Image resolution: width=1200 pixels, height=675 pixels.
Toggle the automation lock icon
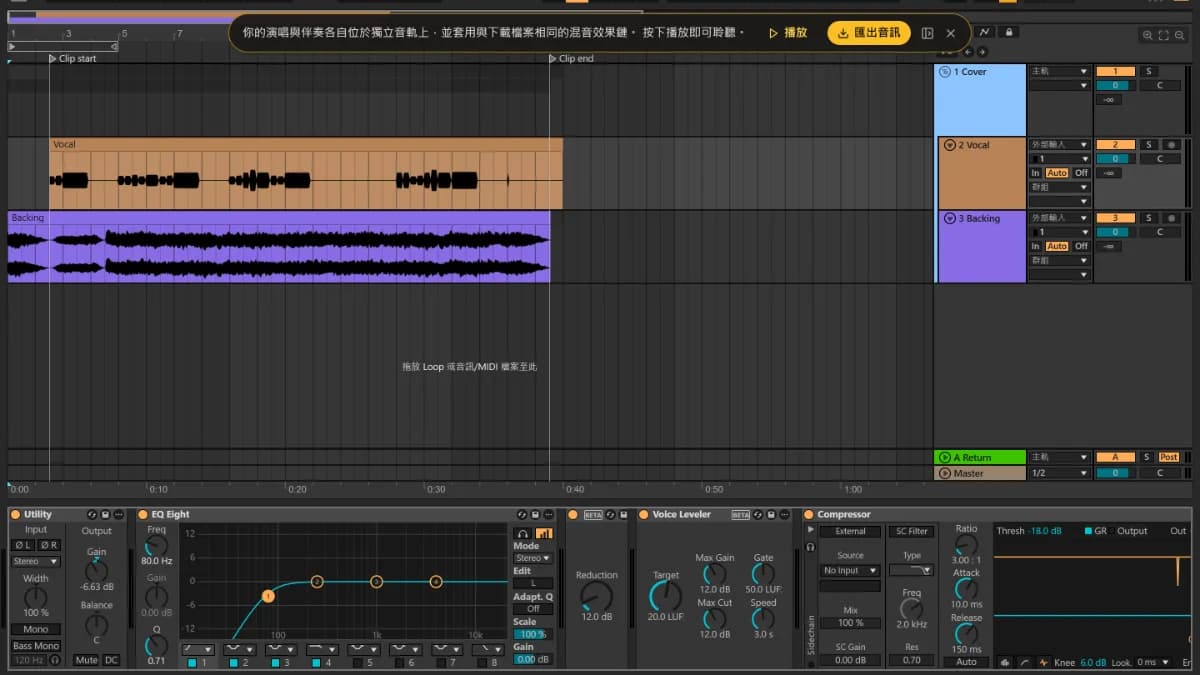click(x=1009, y=32)
